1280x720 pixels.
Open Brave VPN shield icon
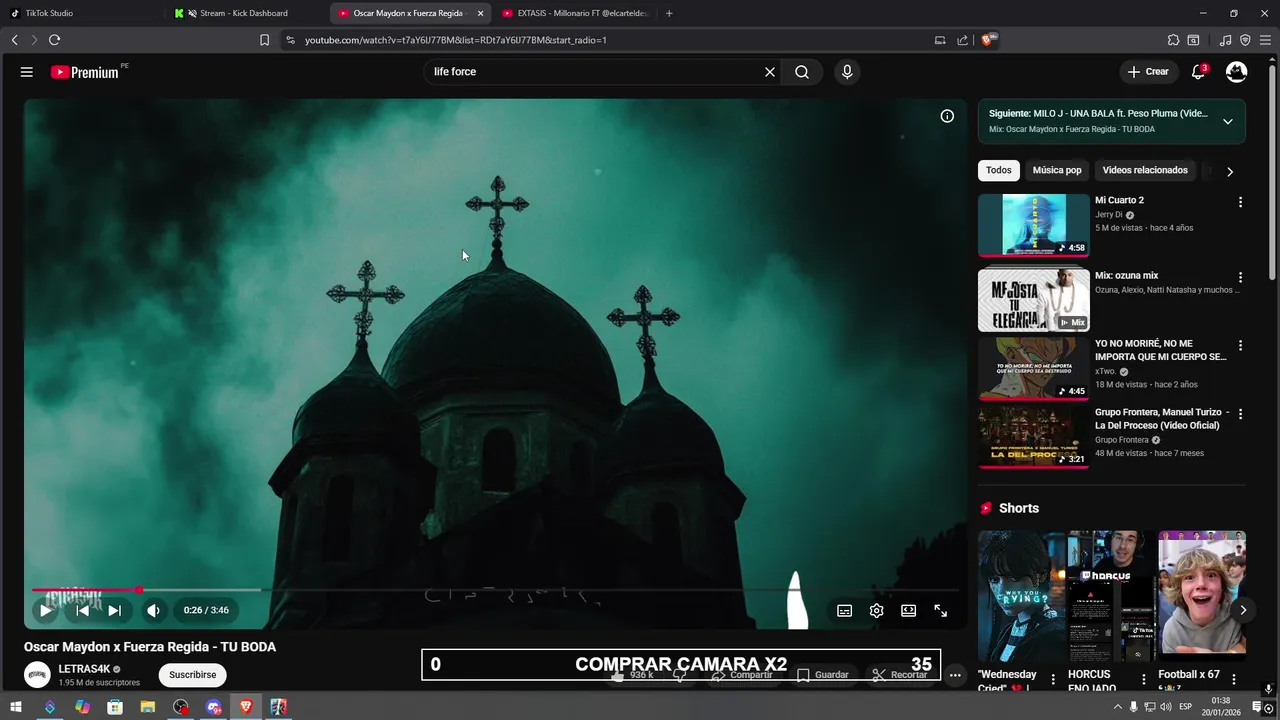click(1245, 40)
